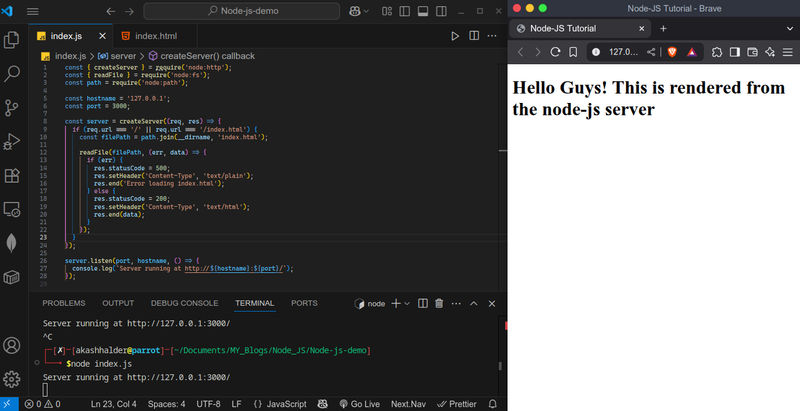
Task: Toggle the bottom panel visibility
Action: click(423, 11)
